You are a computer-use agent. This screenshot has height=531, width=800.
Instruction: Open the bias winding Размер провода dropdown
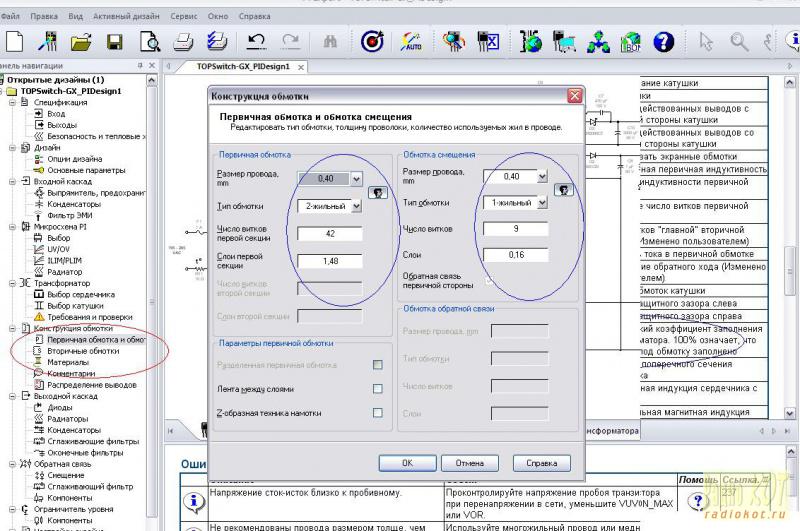542,177
